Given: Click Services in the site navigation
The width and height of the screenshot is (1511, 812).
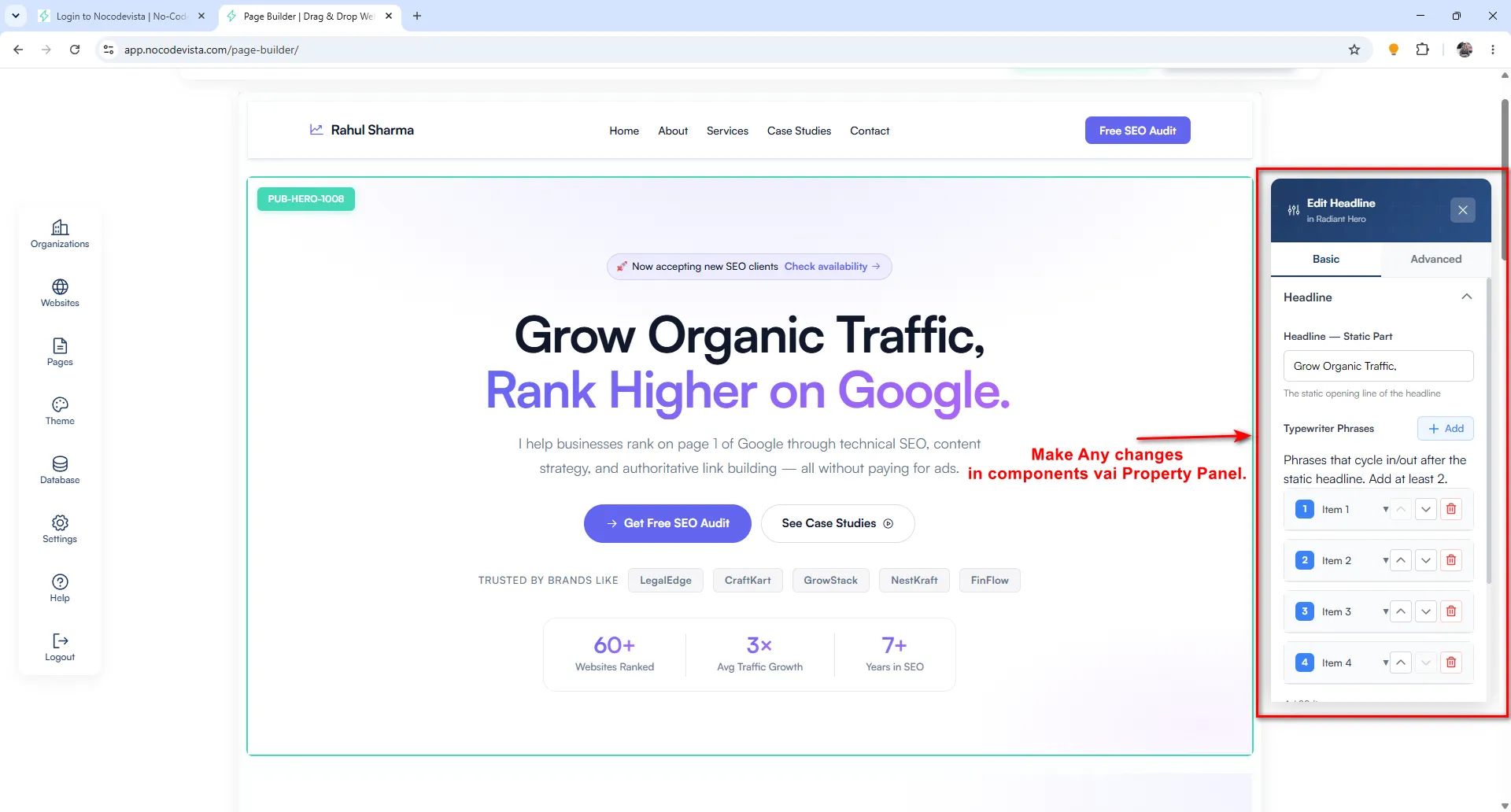Looking at the screenshot, I should (x=727, y=131).
